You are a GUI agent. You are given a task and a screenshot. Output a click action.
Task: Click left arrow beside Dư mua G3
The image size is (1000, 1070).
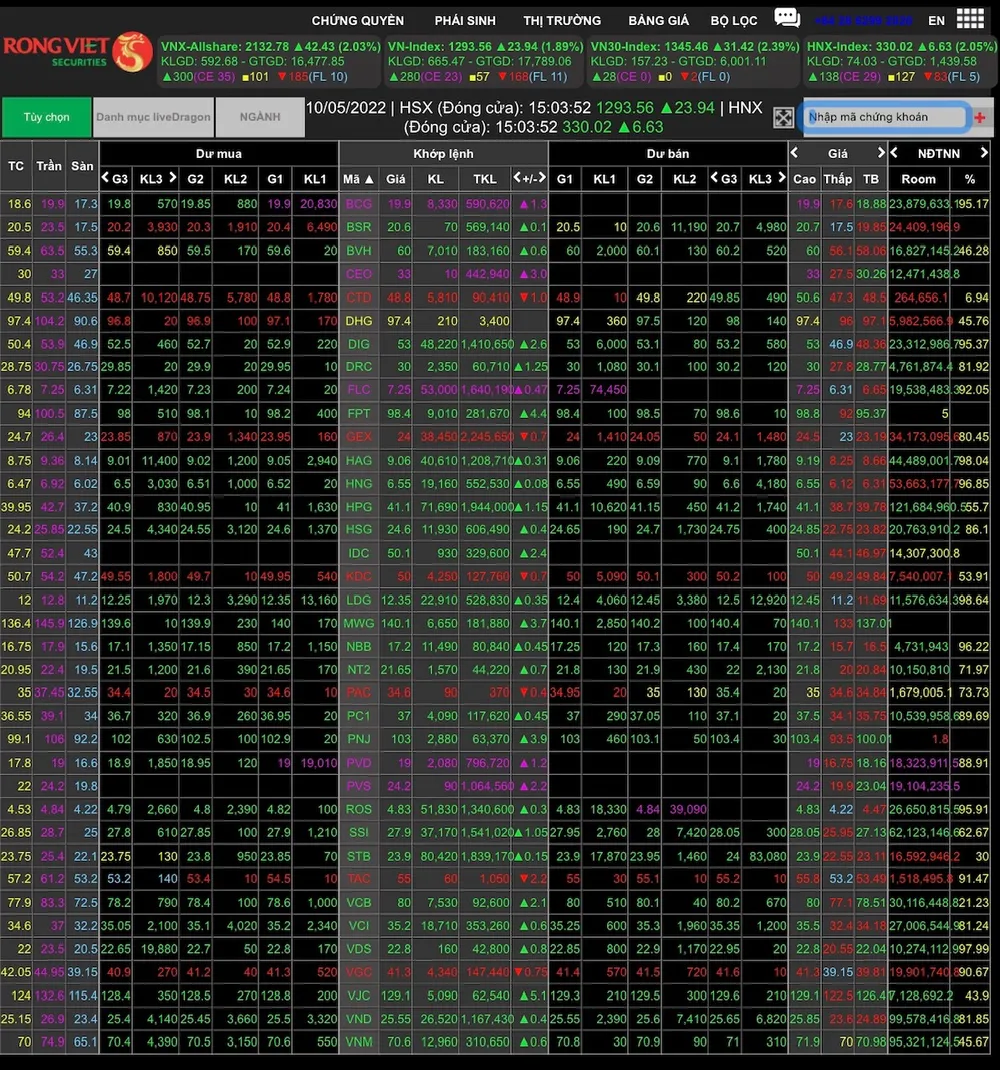[106, 178]
